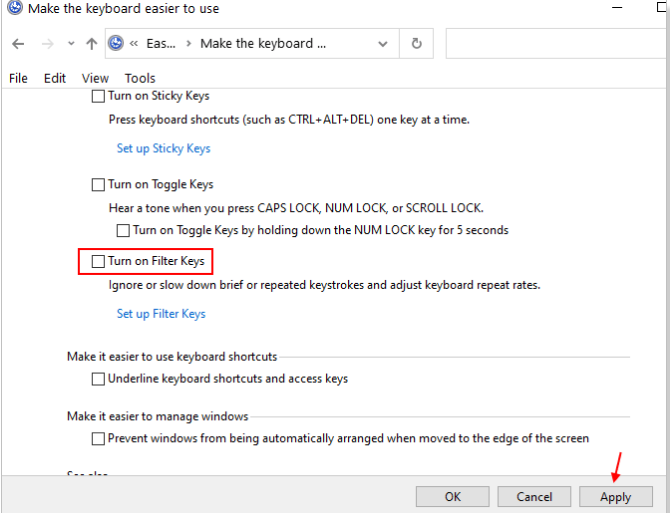670x513 pixels.
Task: Click the forward navigation arrow
Action: (x=47, y=44)
